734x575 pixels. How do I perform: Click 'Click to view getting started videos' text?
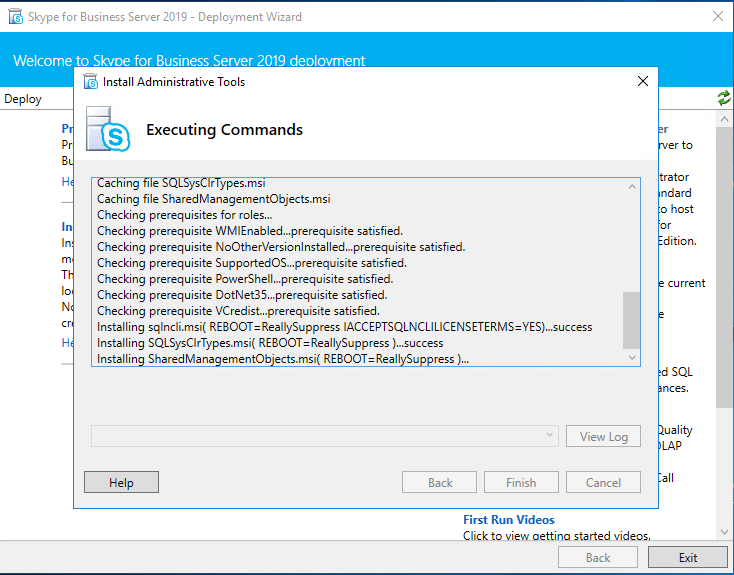click(557, 535)
